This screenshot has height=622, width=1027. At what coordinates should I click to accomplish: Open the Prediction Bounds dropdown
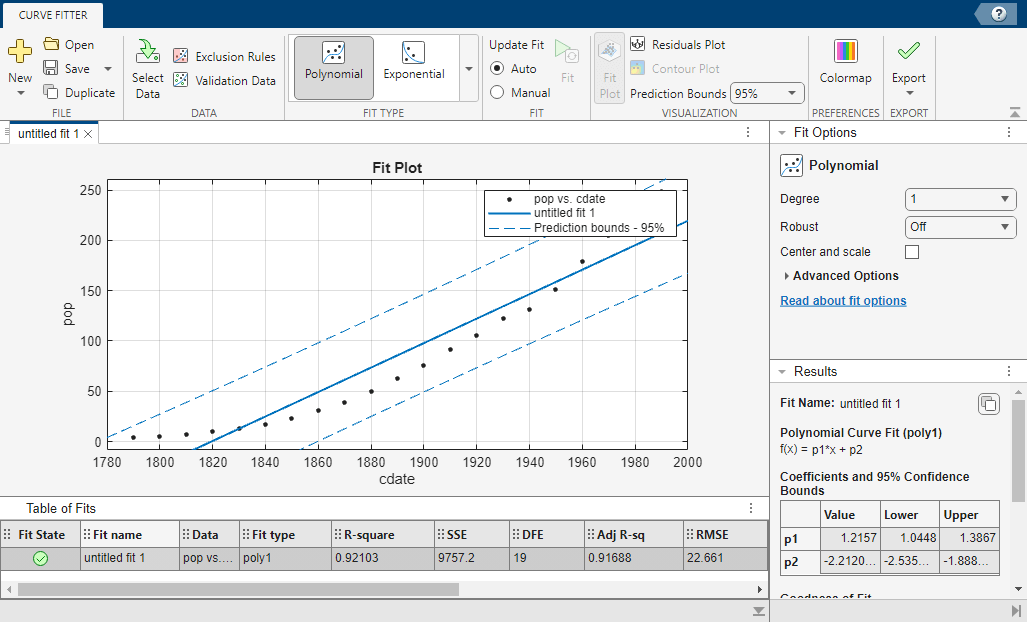click(x=767, y=93)
